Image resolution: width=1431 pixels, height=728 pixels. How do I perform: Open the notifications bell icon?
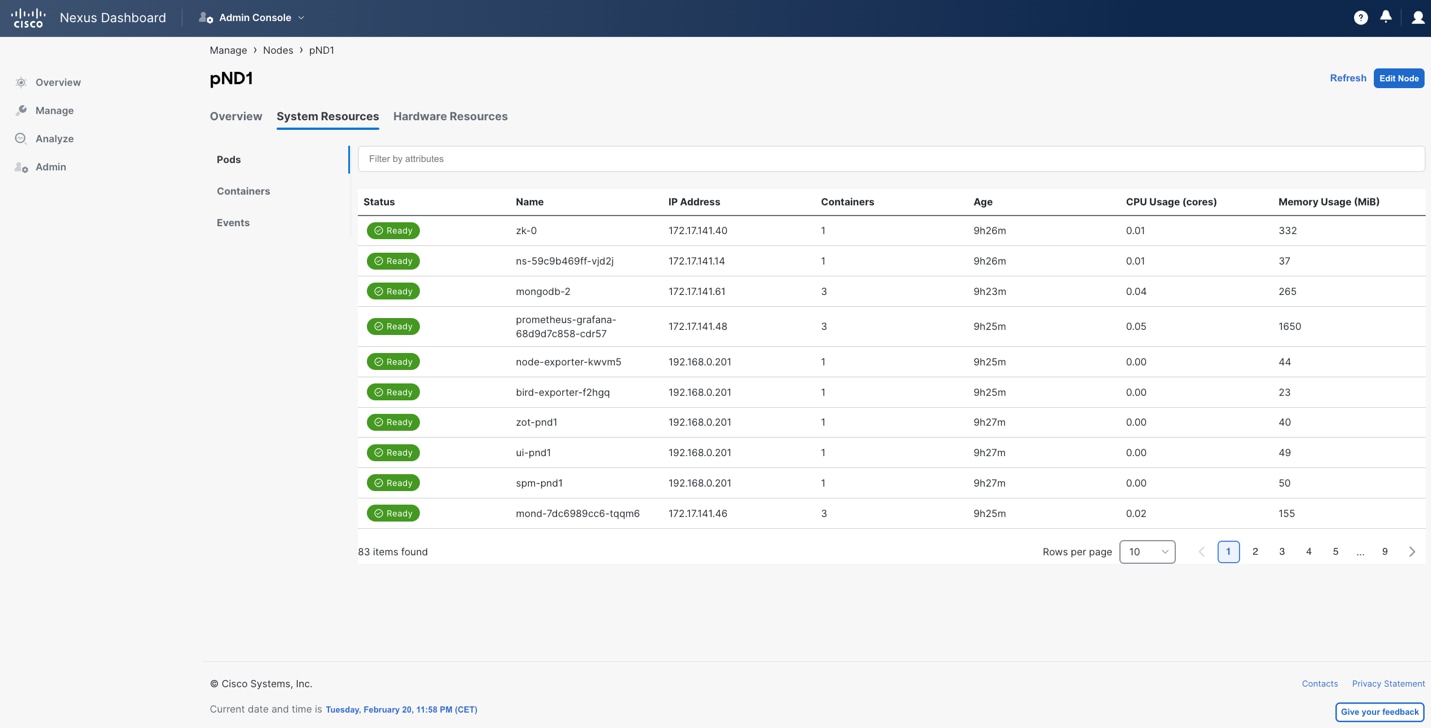[1386, 17]
